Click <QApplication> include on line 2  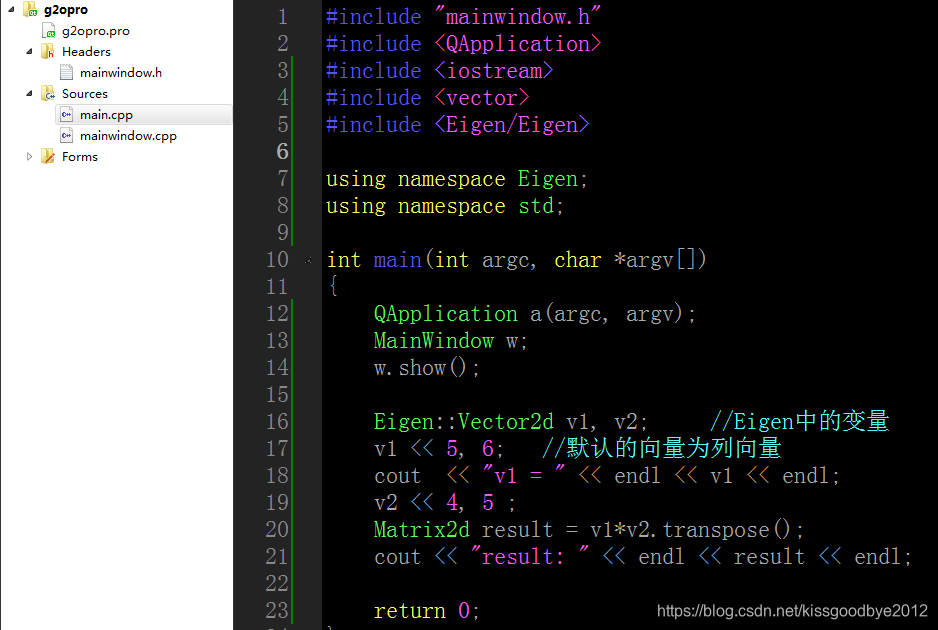pyautogui.click(x=517, y=44)
